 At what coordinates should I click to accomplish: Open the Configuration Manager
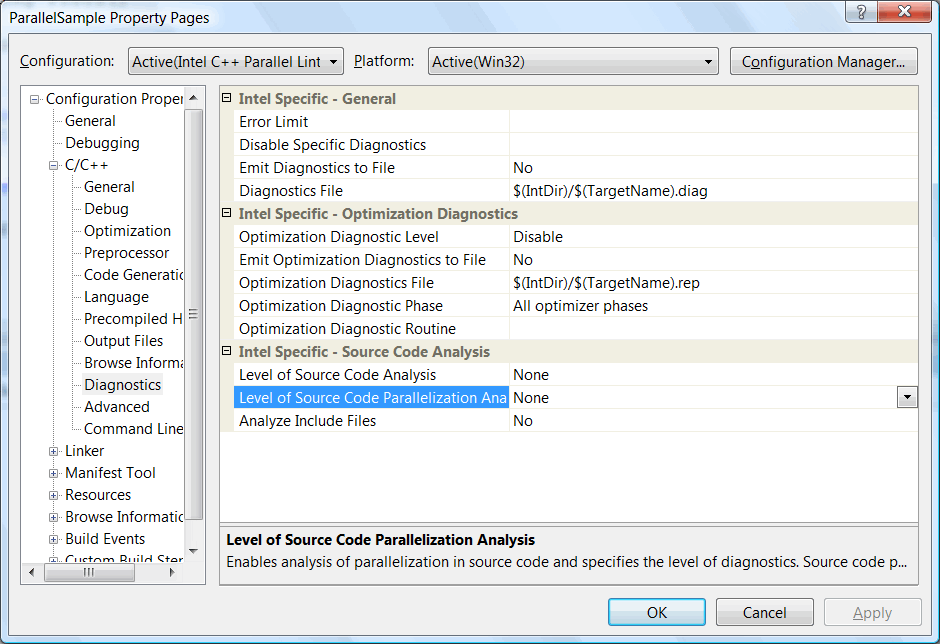coord(823,61)
